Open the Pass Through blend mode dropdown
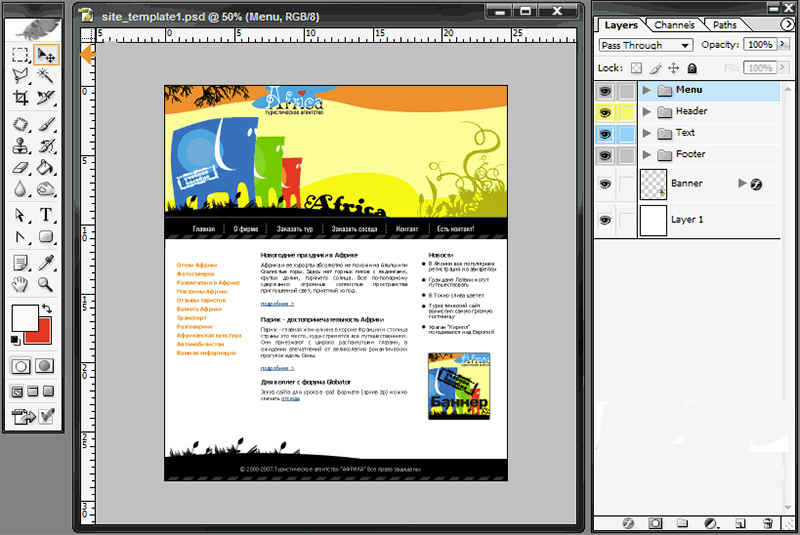 click(x=645, y=45)
